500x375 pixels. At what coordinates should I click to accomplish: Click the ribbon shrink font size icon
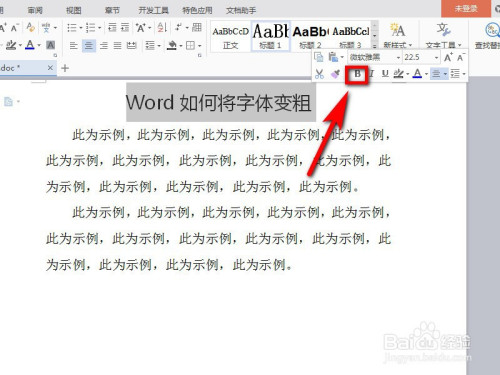[x=14, y=28]
